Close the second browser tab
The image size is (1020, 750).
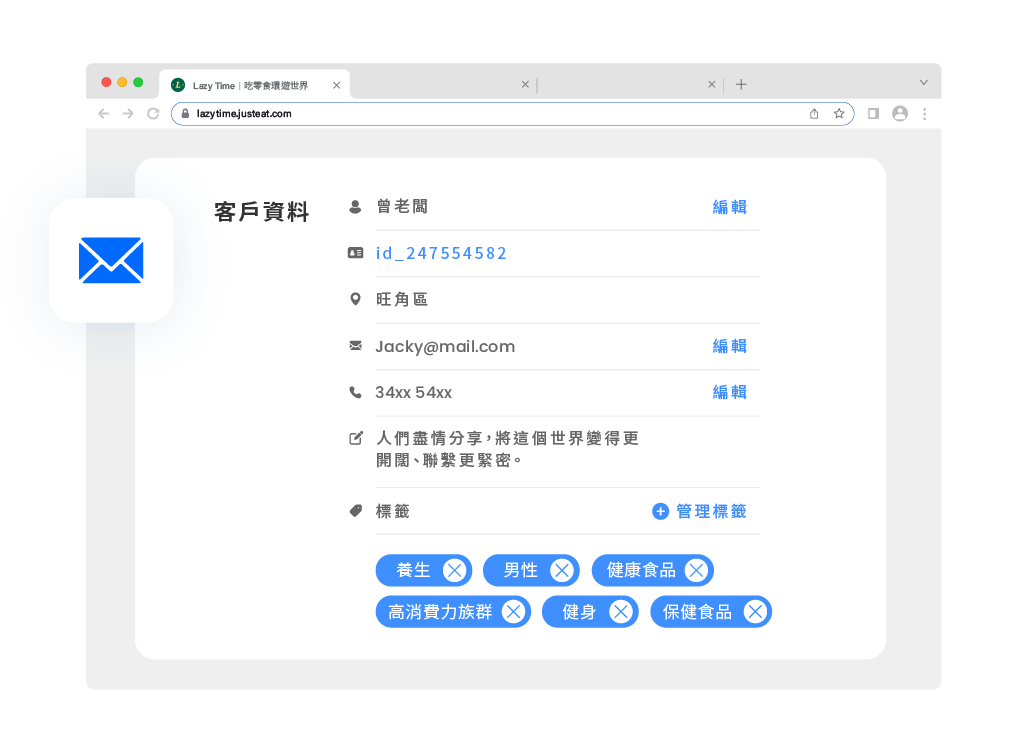pyautogui.click(x=525, y=85)
